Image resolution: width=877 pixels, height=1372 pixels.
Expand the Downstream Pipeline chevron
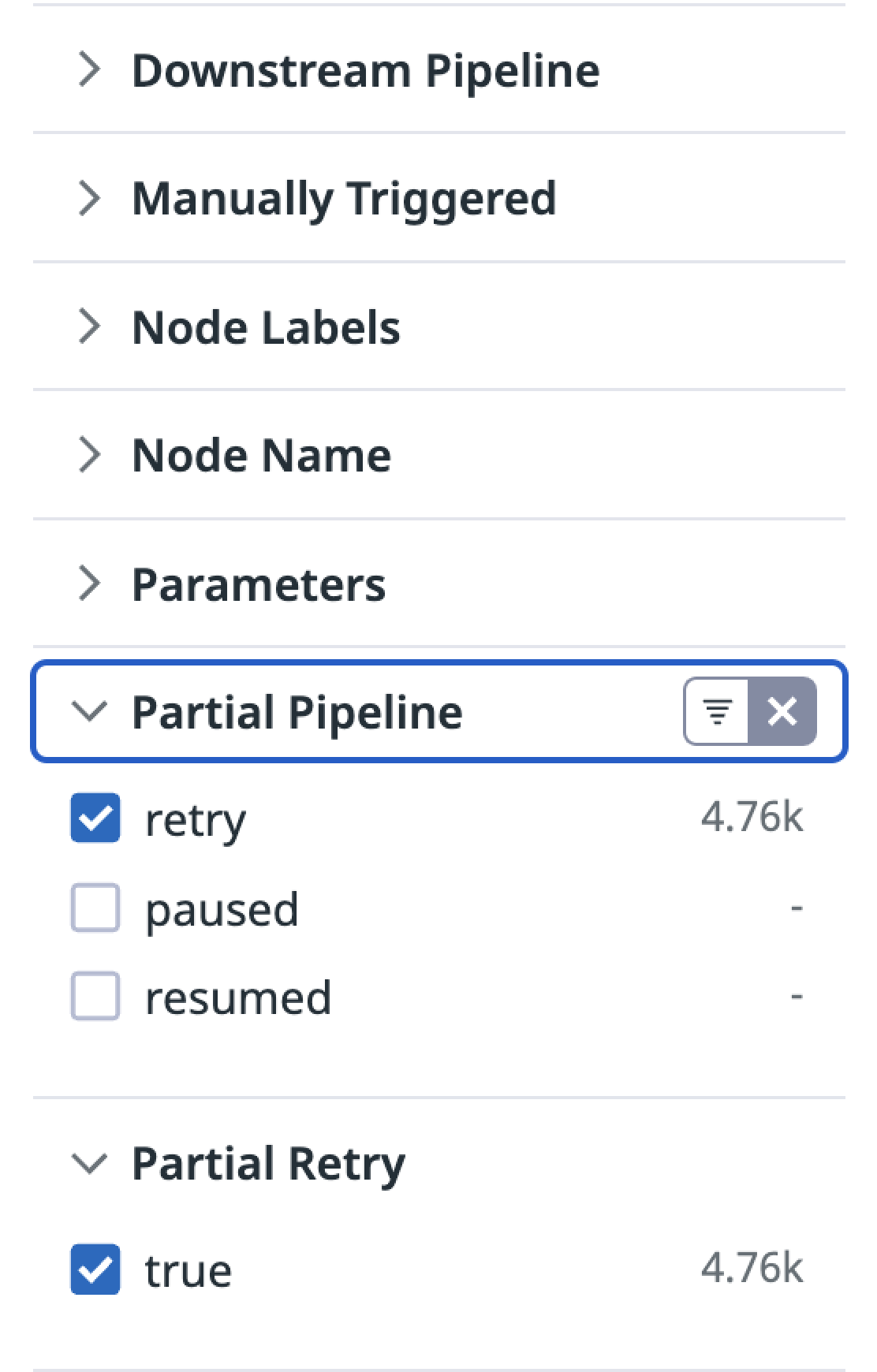click(90, 69)
